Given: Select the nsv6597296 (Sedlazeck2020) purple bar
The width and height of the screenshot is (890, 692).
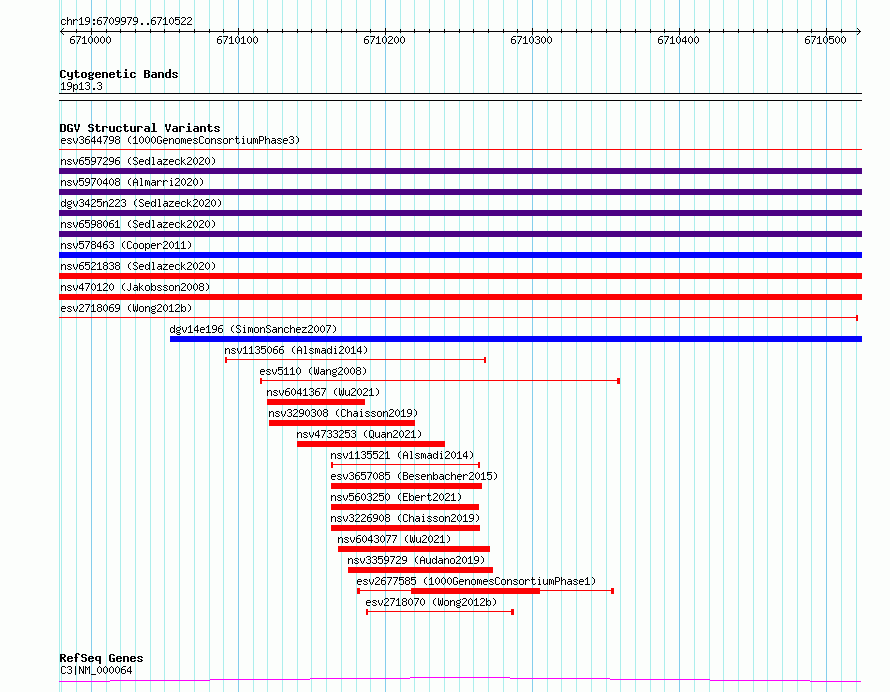Looking at the screenshot, I should pos(460,171).
